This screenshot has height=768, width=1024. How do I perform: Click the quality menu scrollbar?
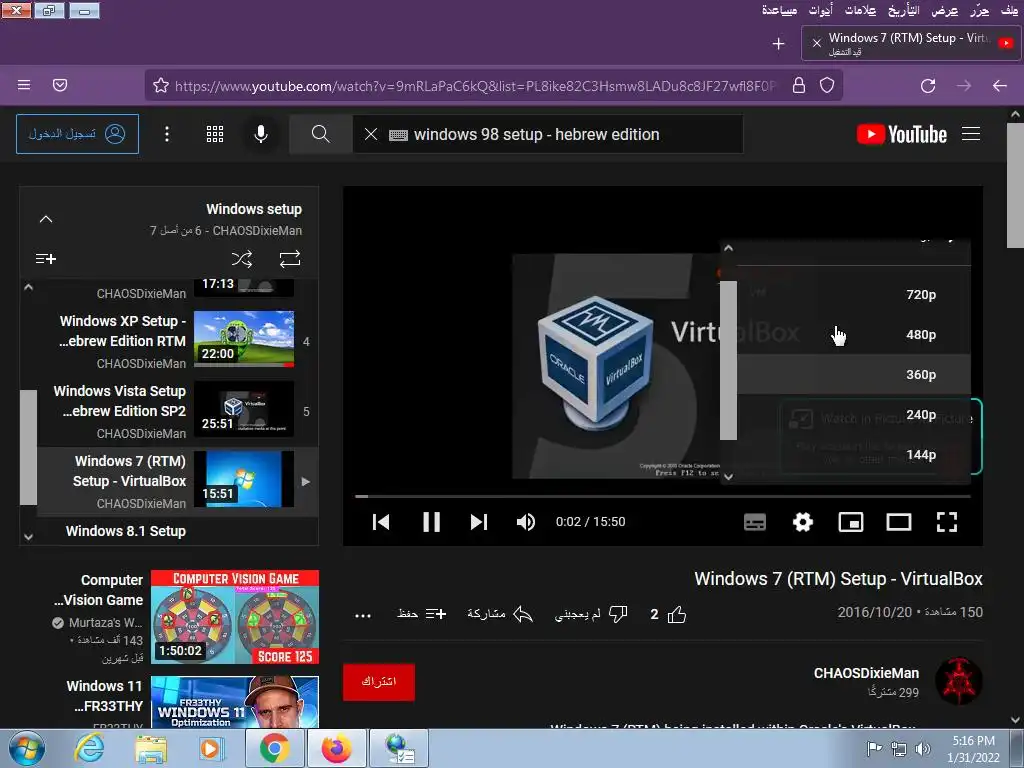click(728, 360)
